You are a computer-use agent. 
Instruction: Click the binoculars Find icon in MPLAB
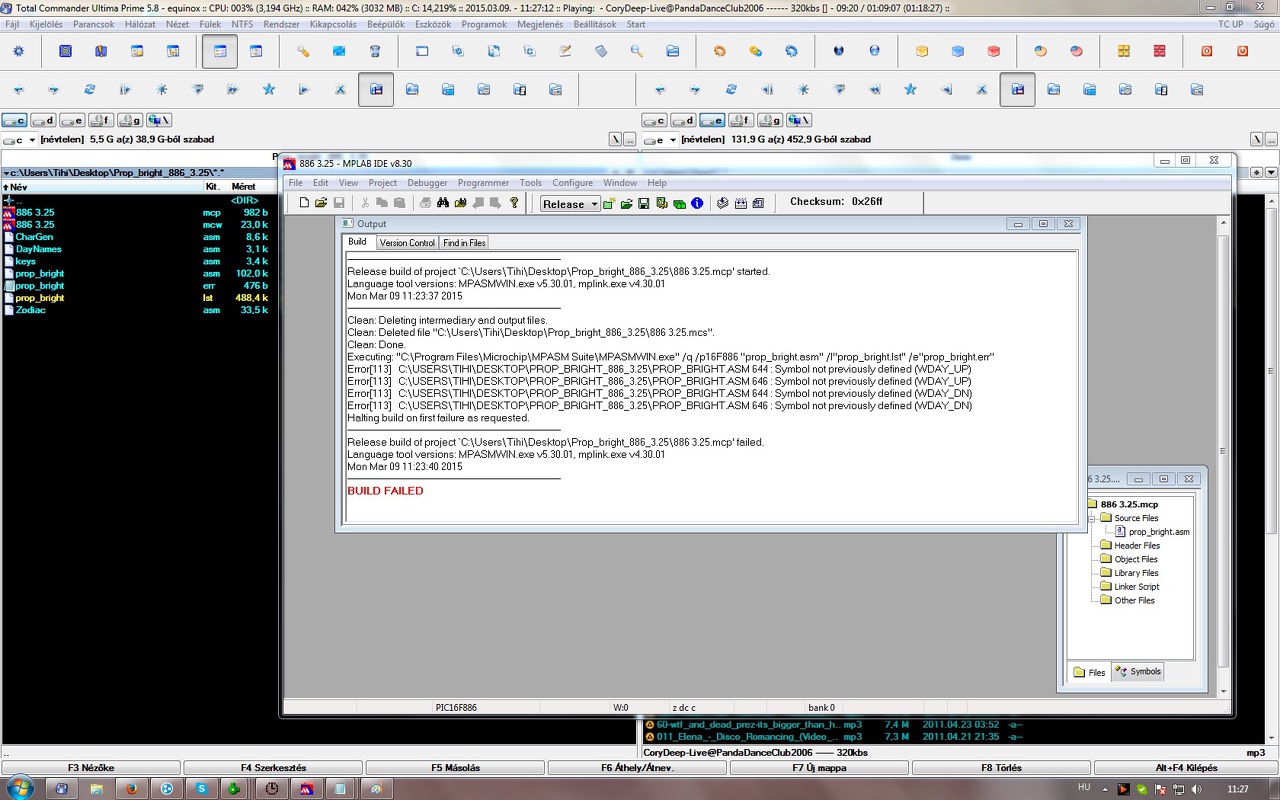(x=443, y=203)
